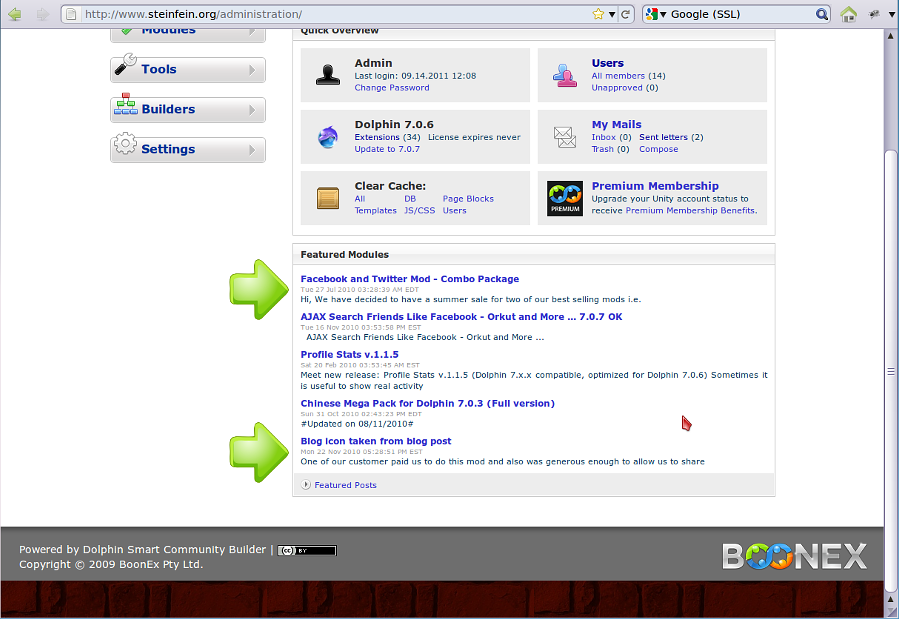Clear All cache link
This screenshot has height=619, width=899.
click(359, 199)
